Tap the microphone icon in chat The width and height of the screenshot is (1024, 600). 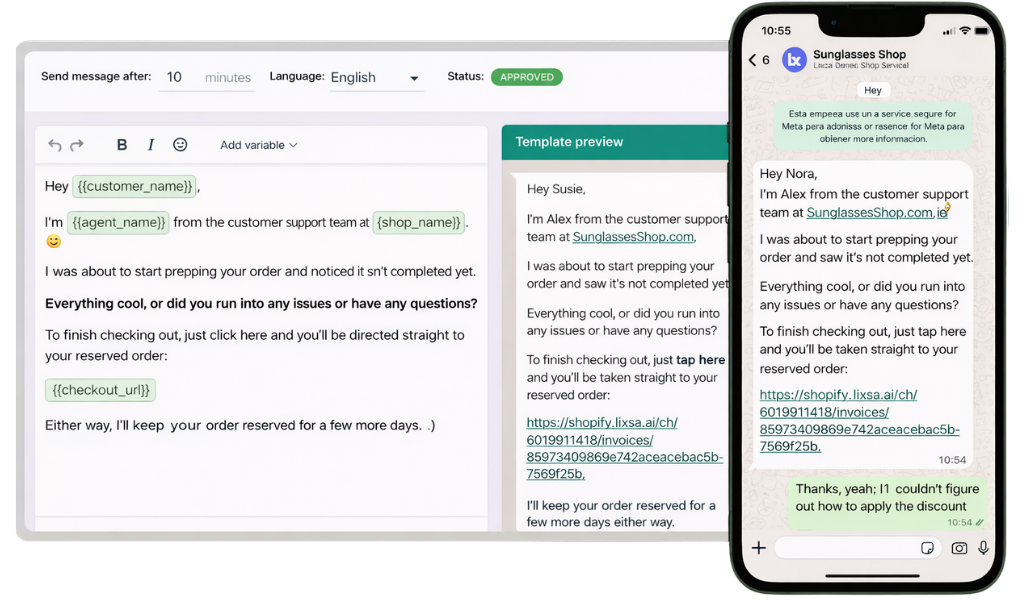pos(984,547)
